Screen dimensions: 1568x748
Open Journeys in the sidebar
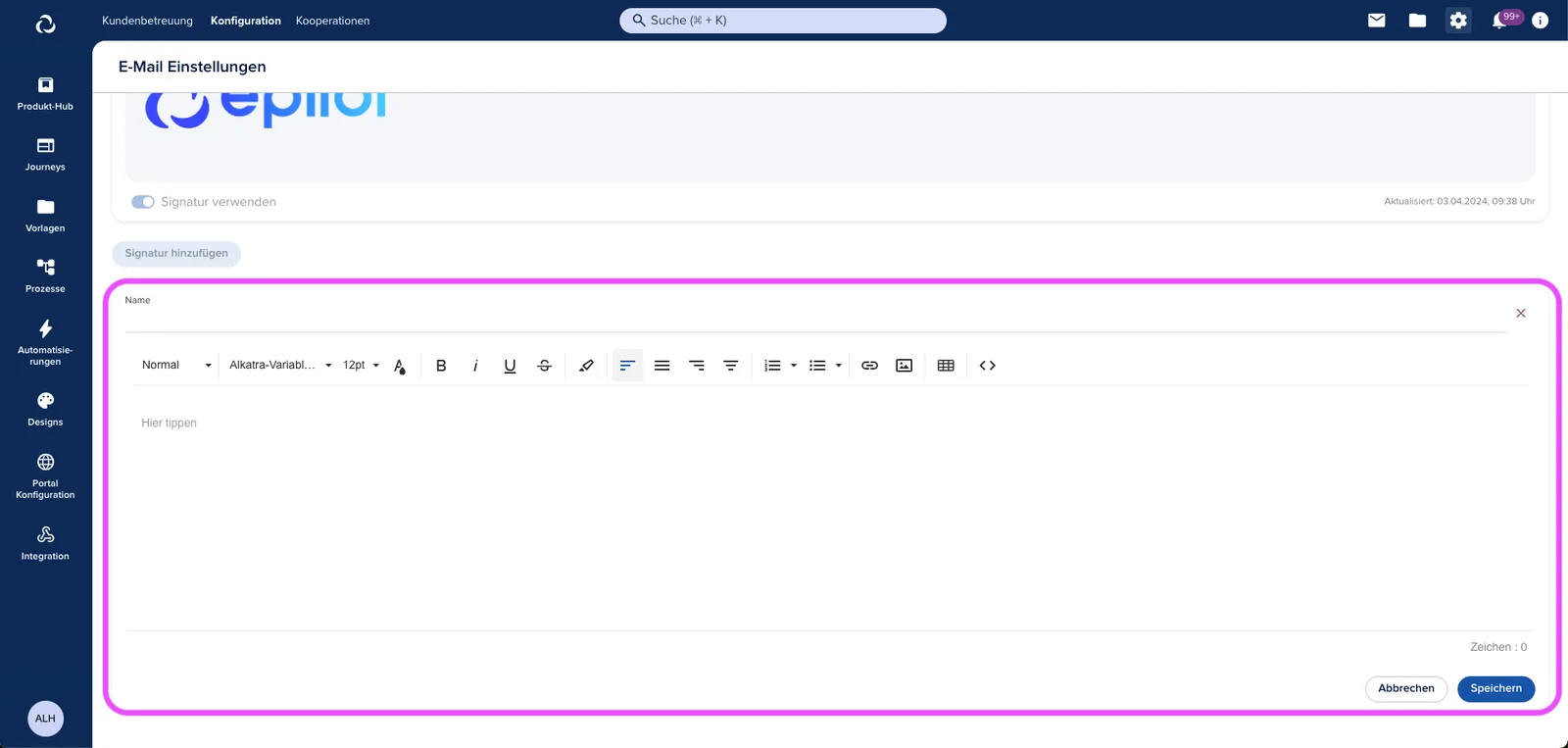pyautogui.click(x=45, y=155)
